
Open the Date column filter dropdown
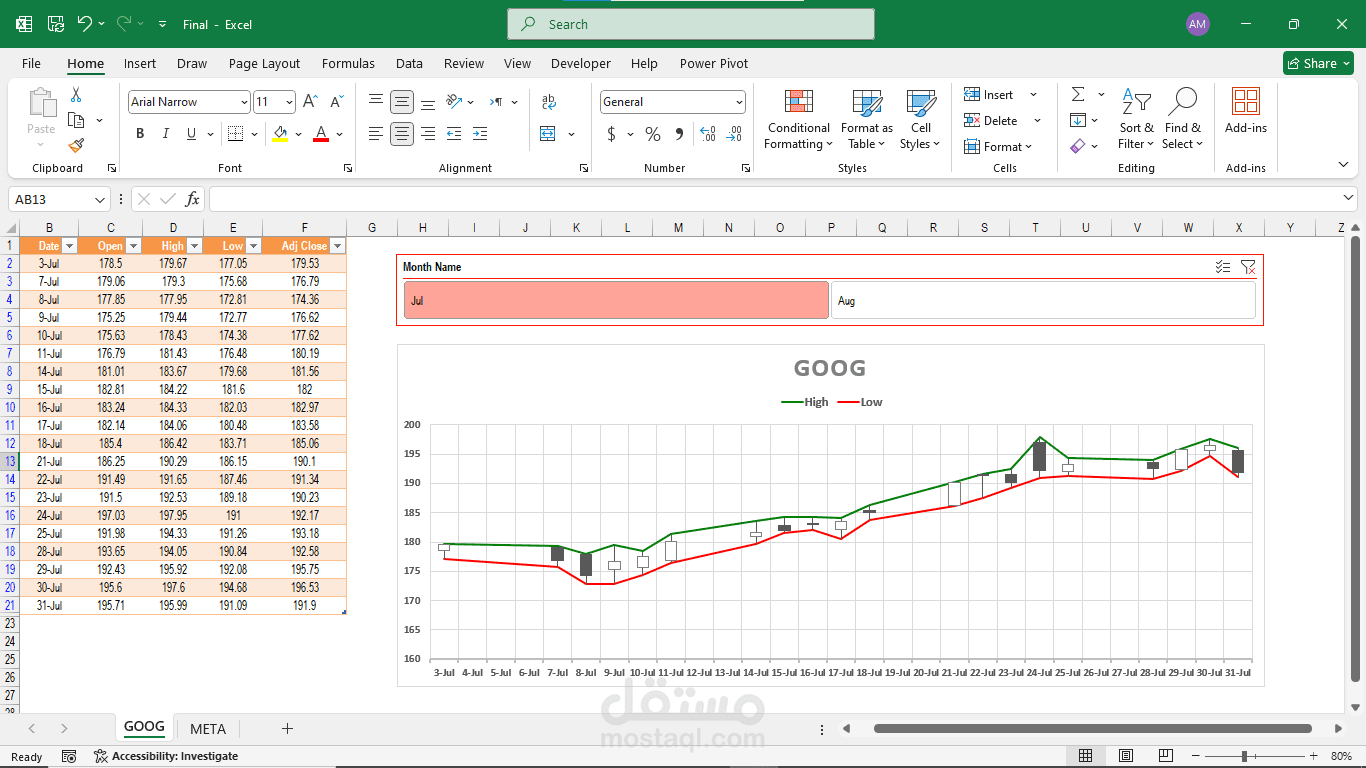(70, 245)
